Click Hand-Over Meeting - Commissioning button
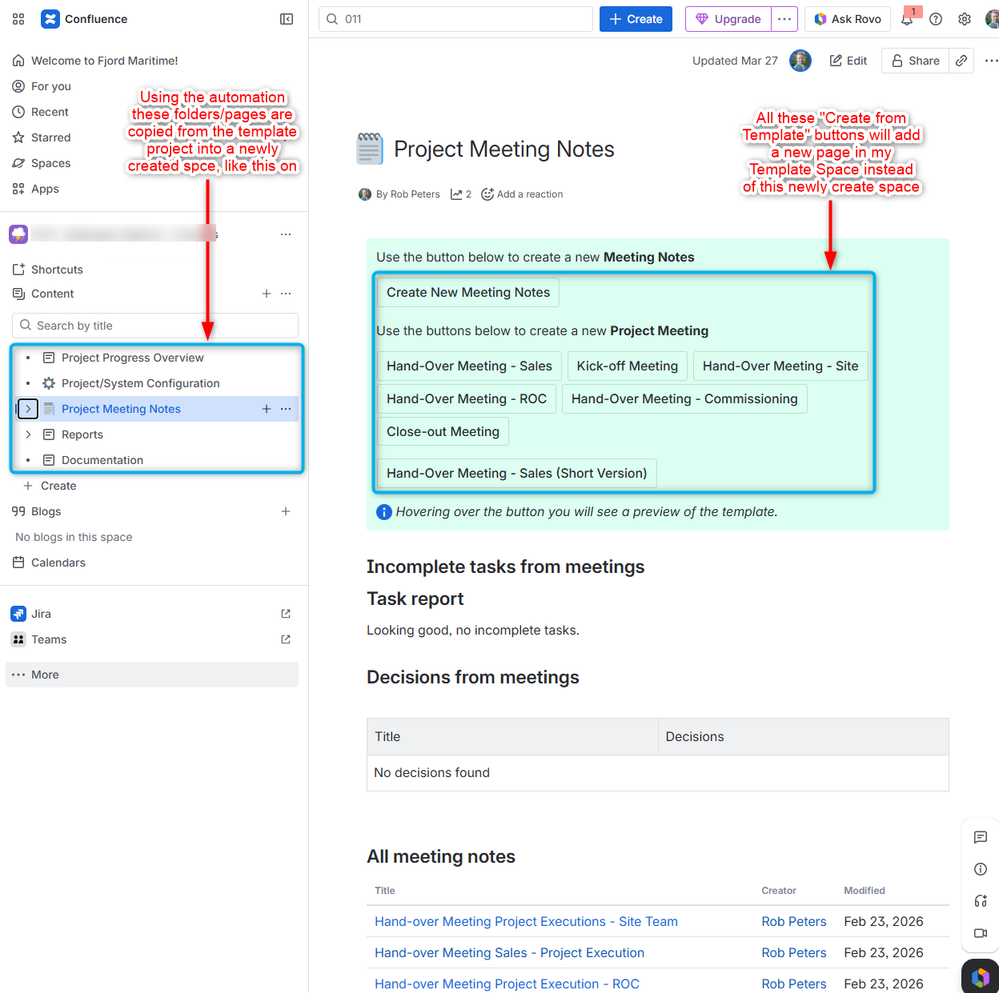Viewport: 999px width, 993px height. tap(684, 399)
